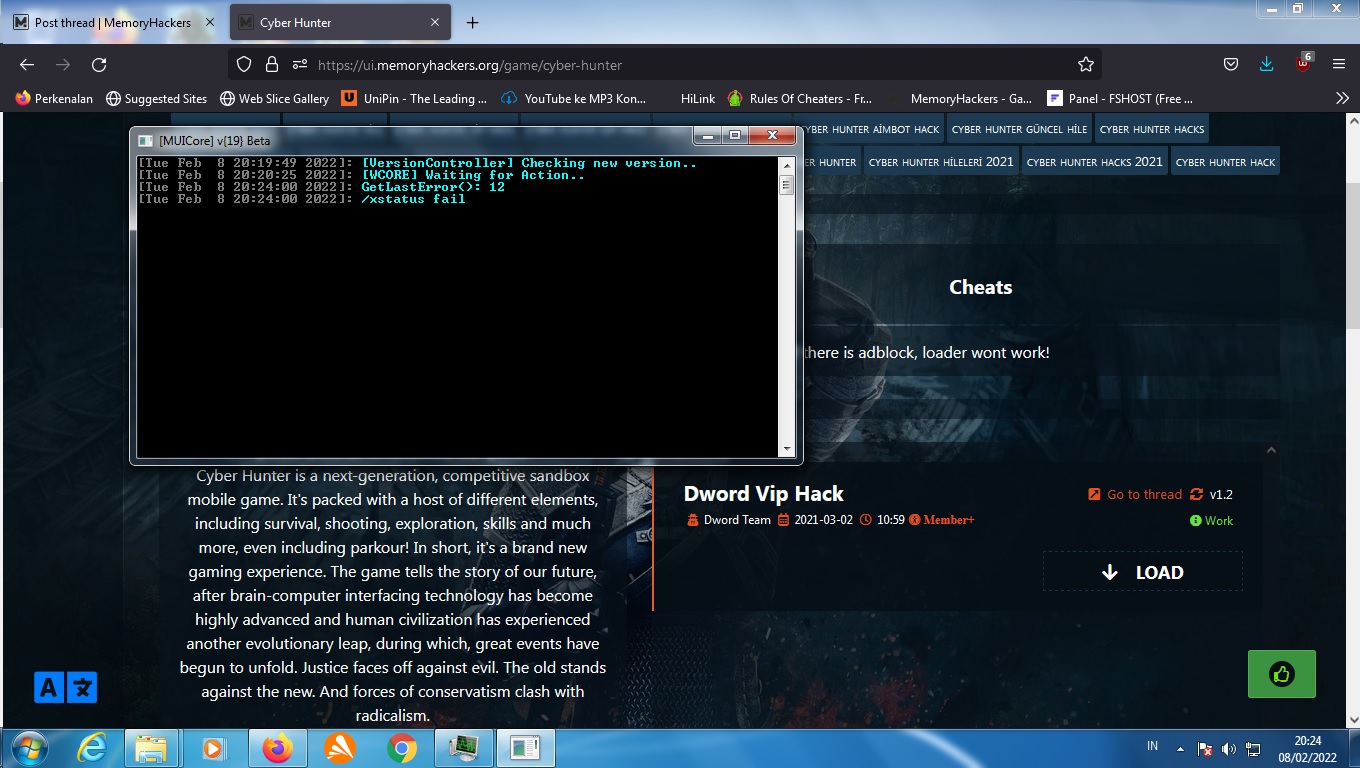The height and width of the screenshot is (768, 1360).
Task: Open the Avast taskbar icon
Action: (x=340, y=748)
